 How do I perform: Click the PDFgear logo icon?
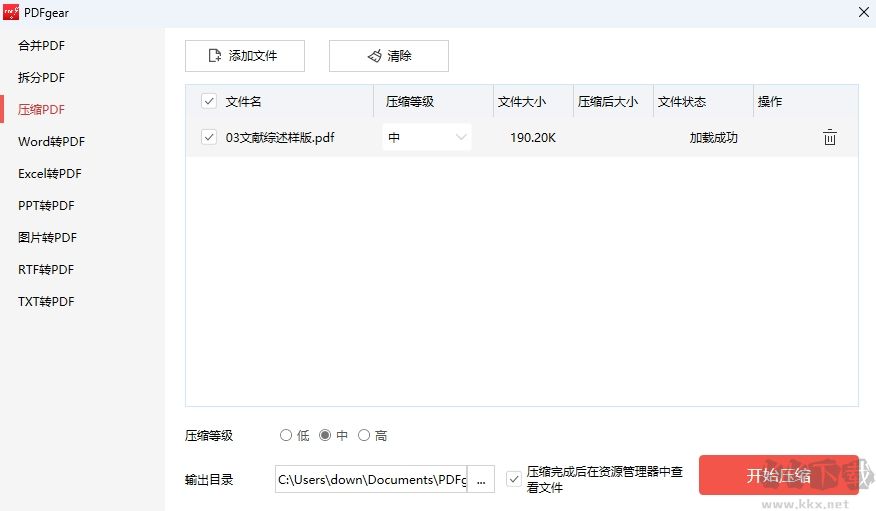tap(11, 12)
